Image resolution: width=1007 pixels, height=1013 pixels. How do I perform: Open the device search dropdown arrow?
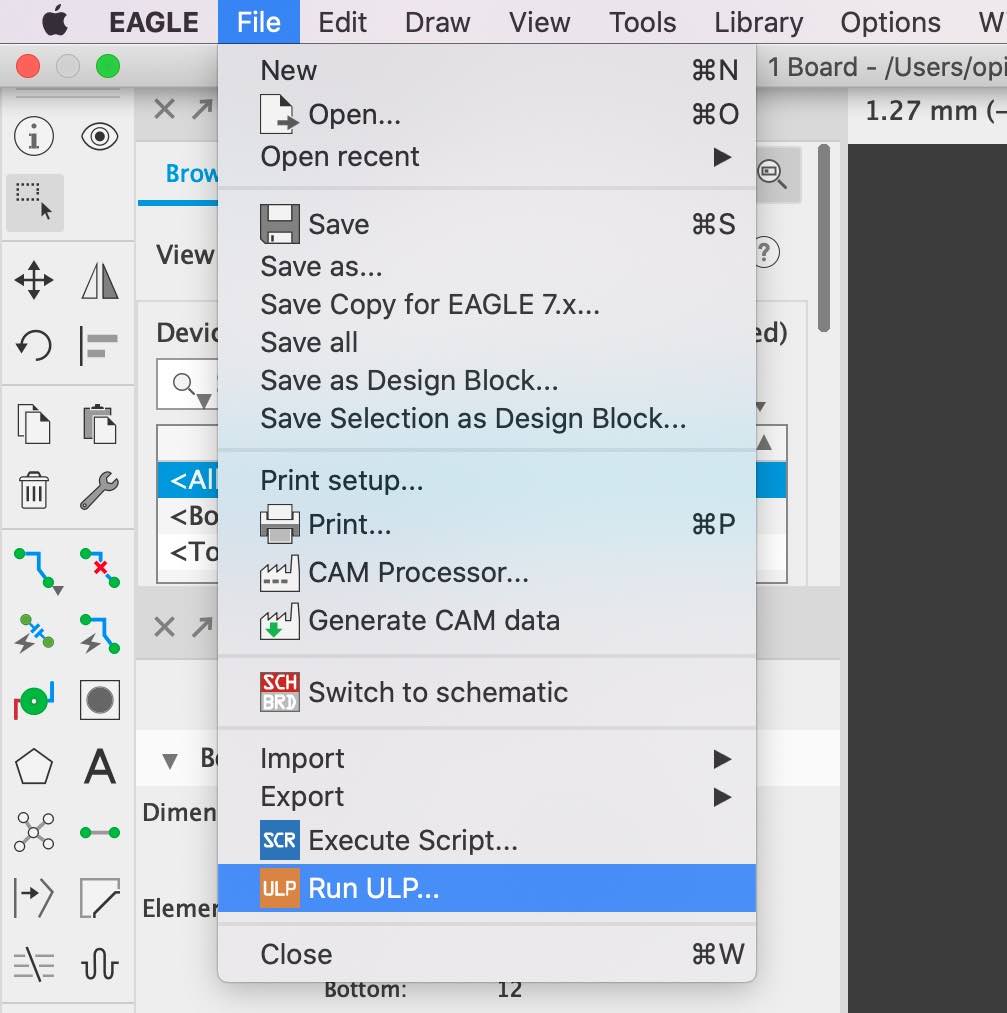(204, 401)
